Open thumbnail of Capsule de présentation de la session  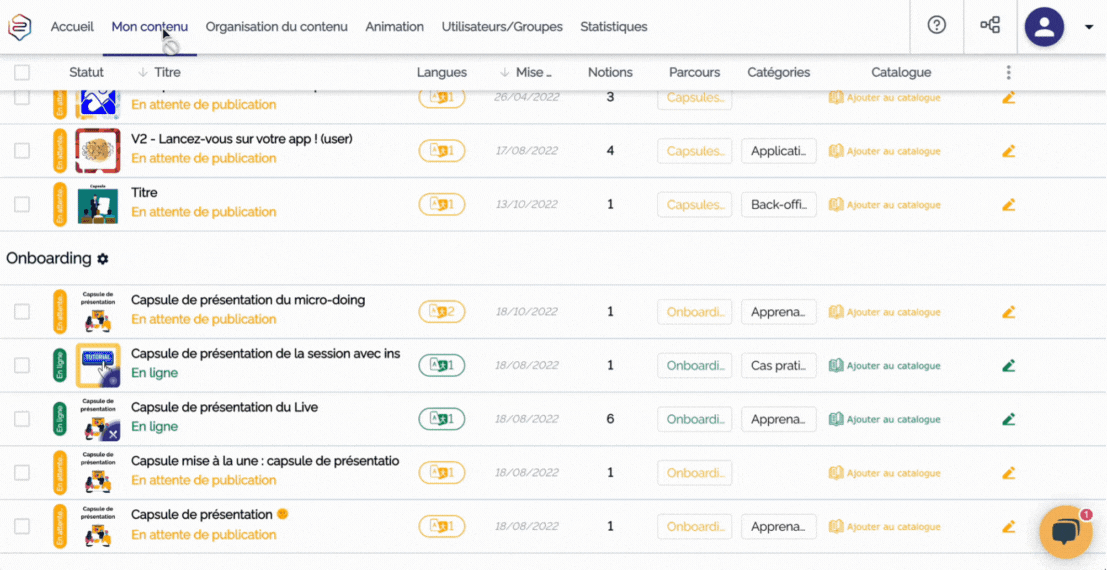coord(98,366)
